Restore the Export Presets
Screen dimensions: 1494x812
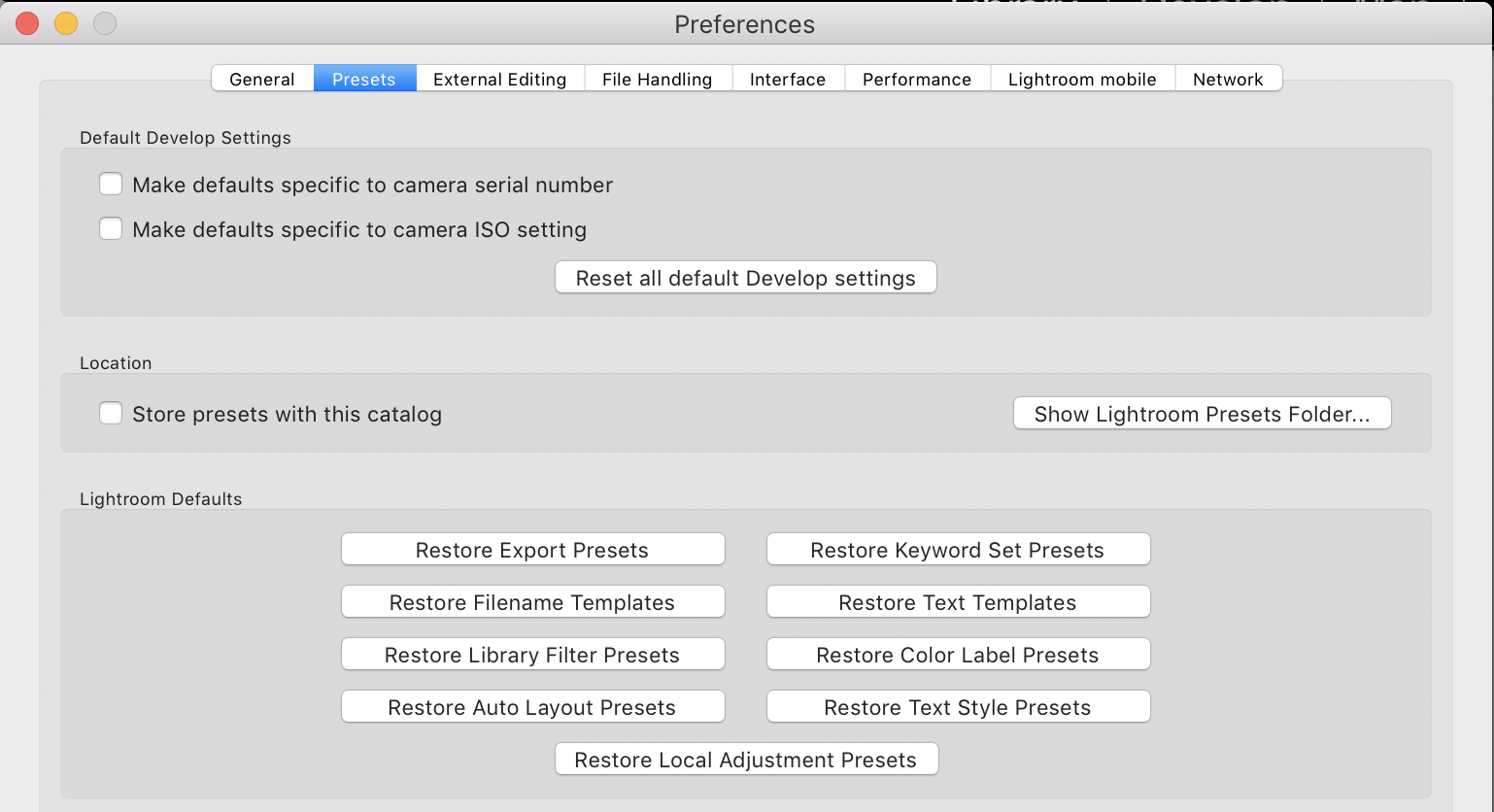533,550
